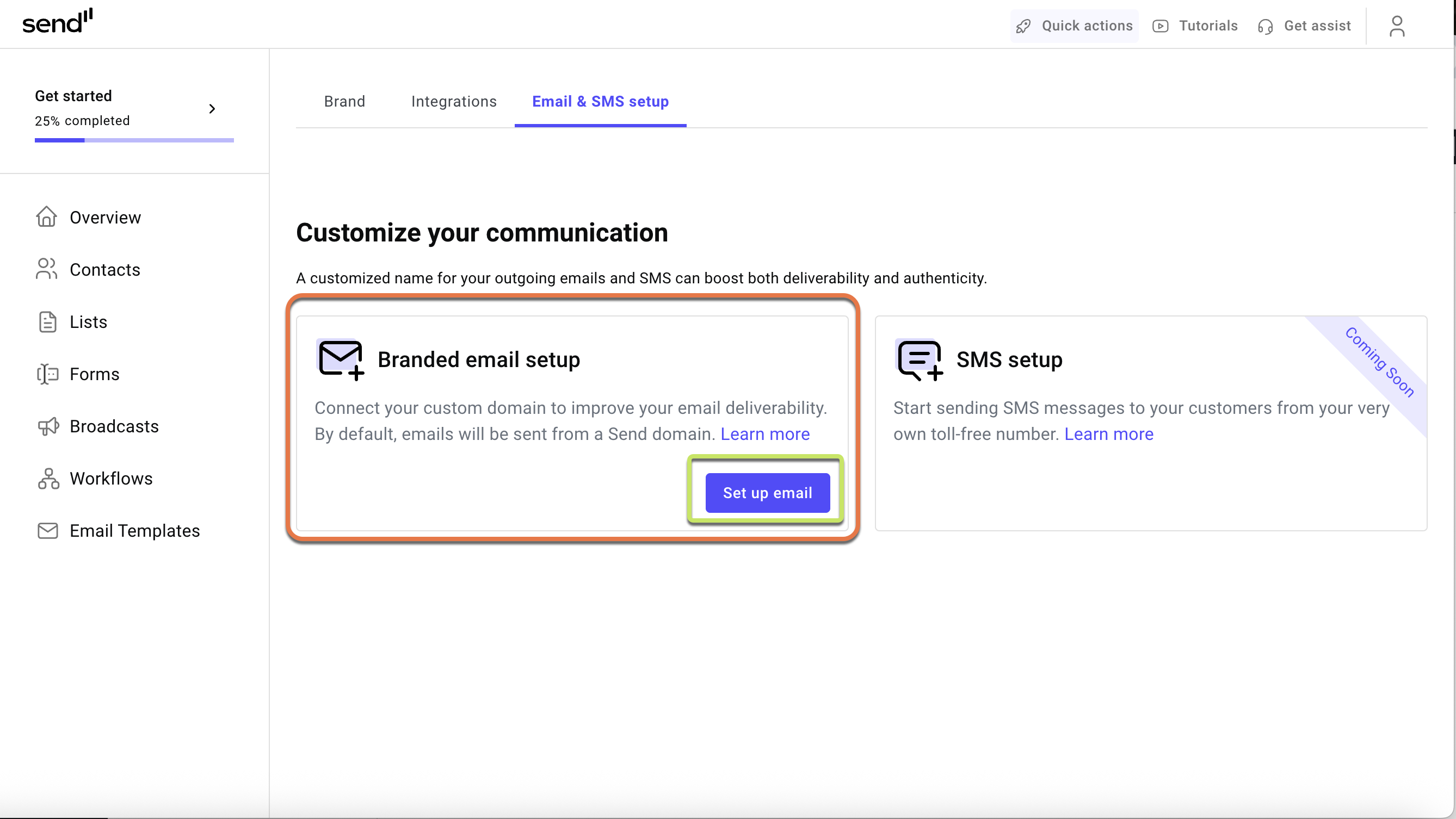Click the Get started progress bar
Viewport: 1456px width, 819px height.
[x=134, y=140]
